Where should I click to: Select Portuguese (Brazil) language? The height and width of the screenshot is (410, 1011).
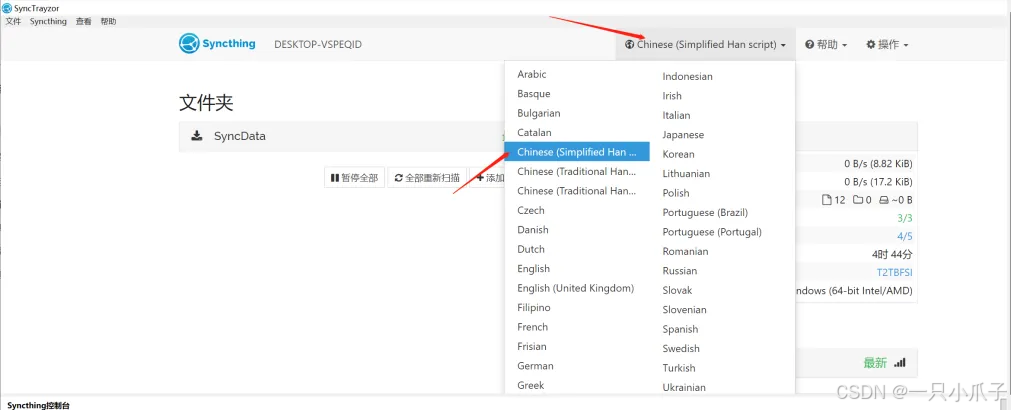[722, 212]
